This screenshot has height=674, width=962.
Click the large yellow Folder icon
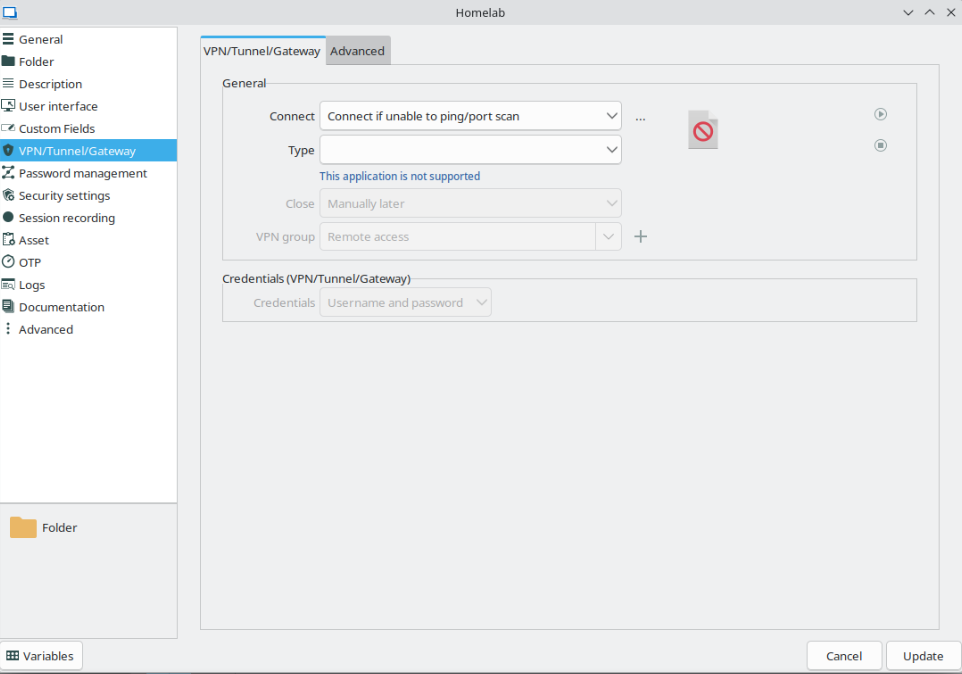coord(23,527)
